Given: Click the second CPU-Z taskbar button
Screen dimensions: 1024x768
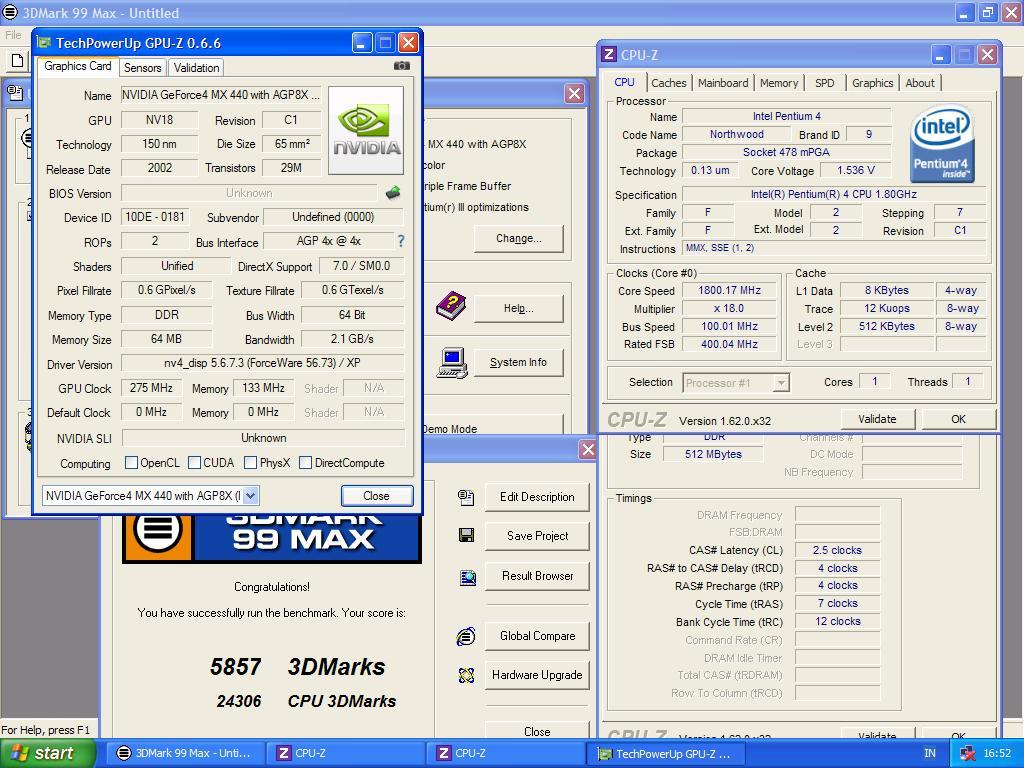Looking at the screenshot, I should coord(505,754).
